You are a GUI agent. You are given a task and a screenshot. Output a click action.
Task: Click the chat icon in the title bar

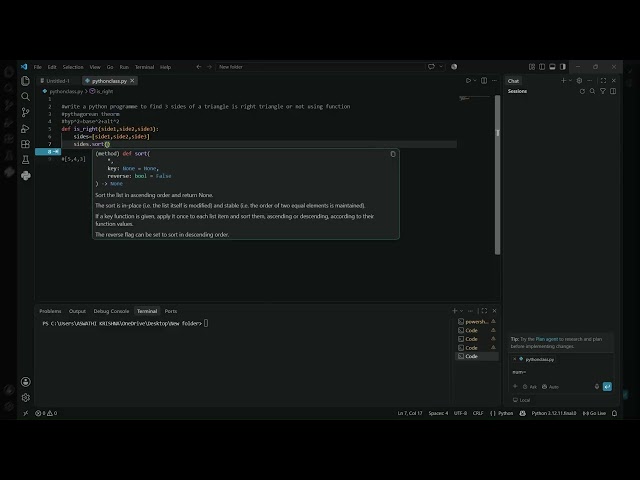point(431,67)
